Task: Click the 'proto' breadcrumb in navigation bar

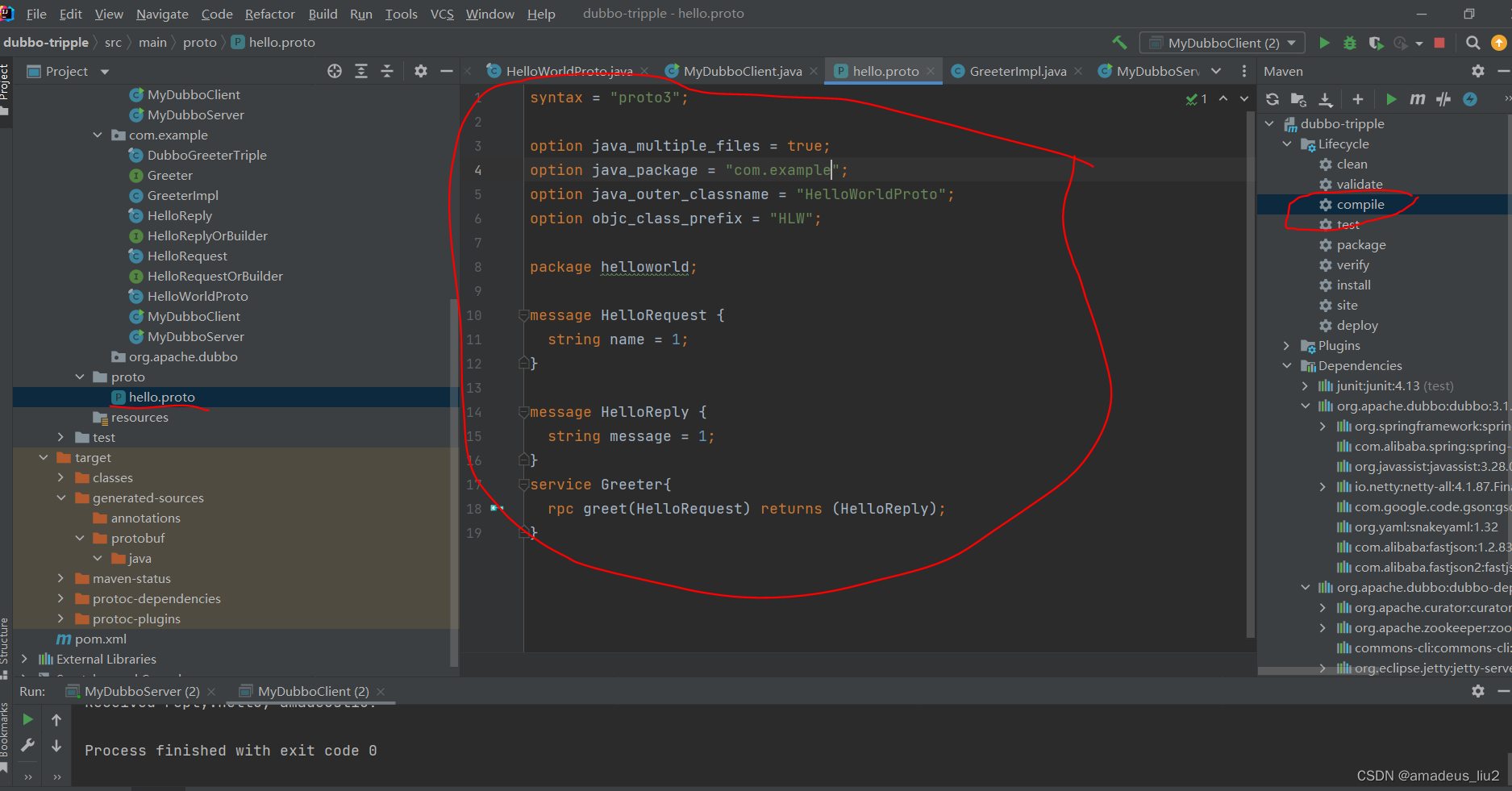Action: (x=199, y=43)
